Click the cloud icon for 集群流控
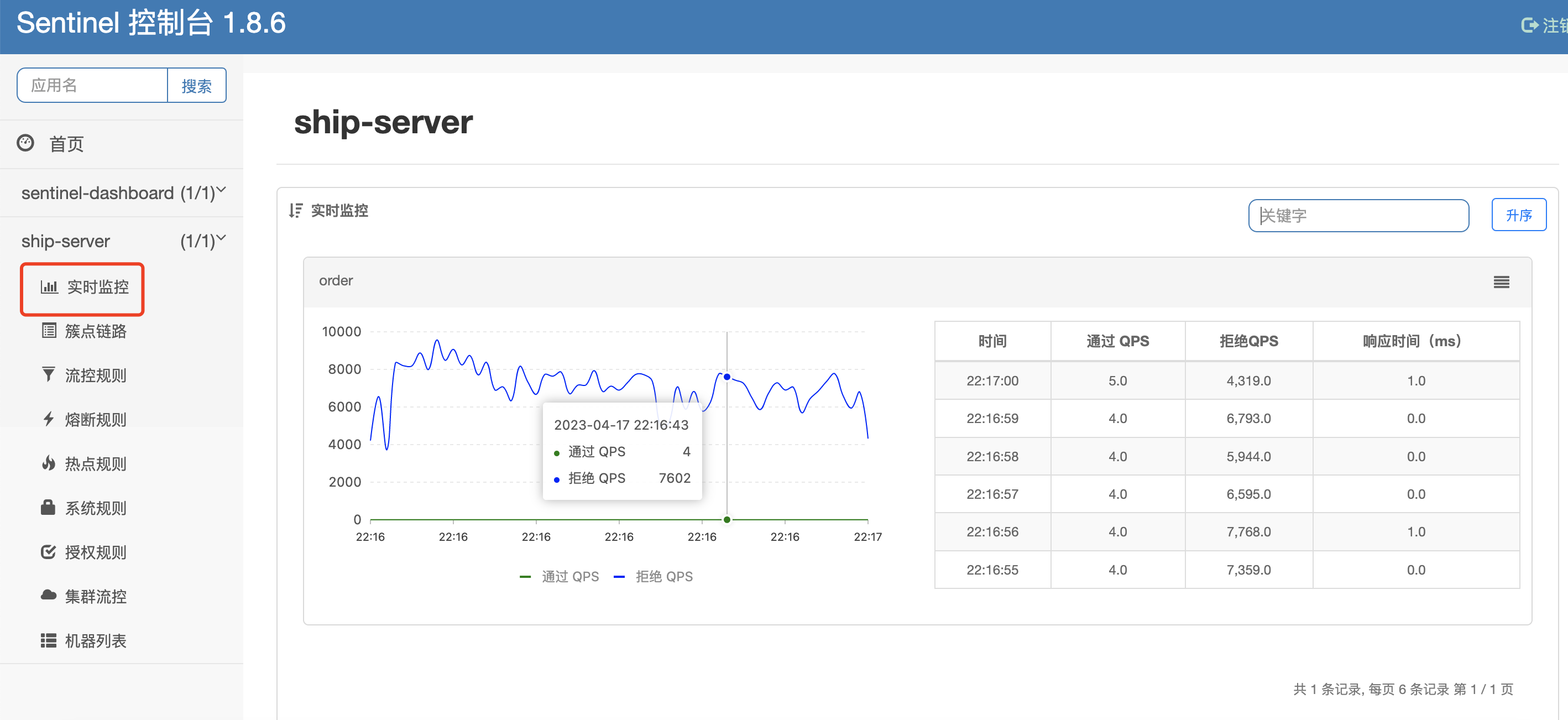This screenshot has width=1568, height=720. pos(49,595)
